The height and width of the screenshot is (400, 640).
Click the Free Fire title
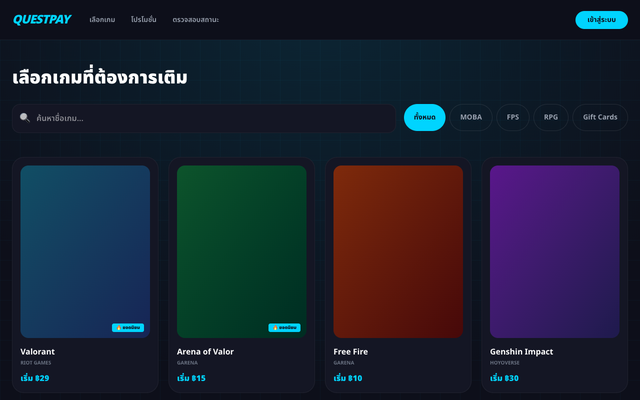pos(351,351)
